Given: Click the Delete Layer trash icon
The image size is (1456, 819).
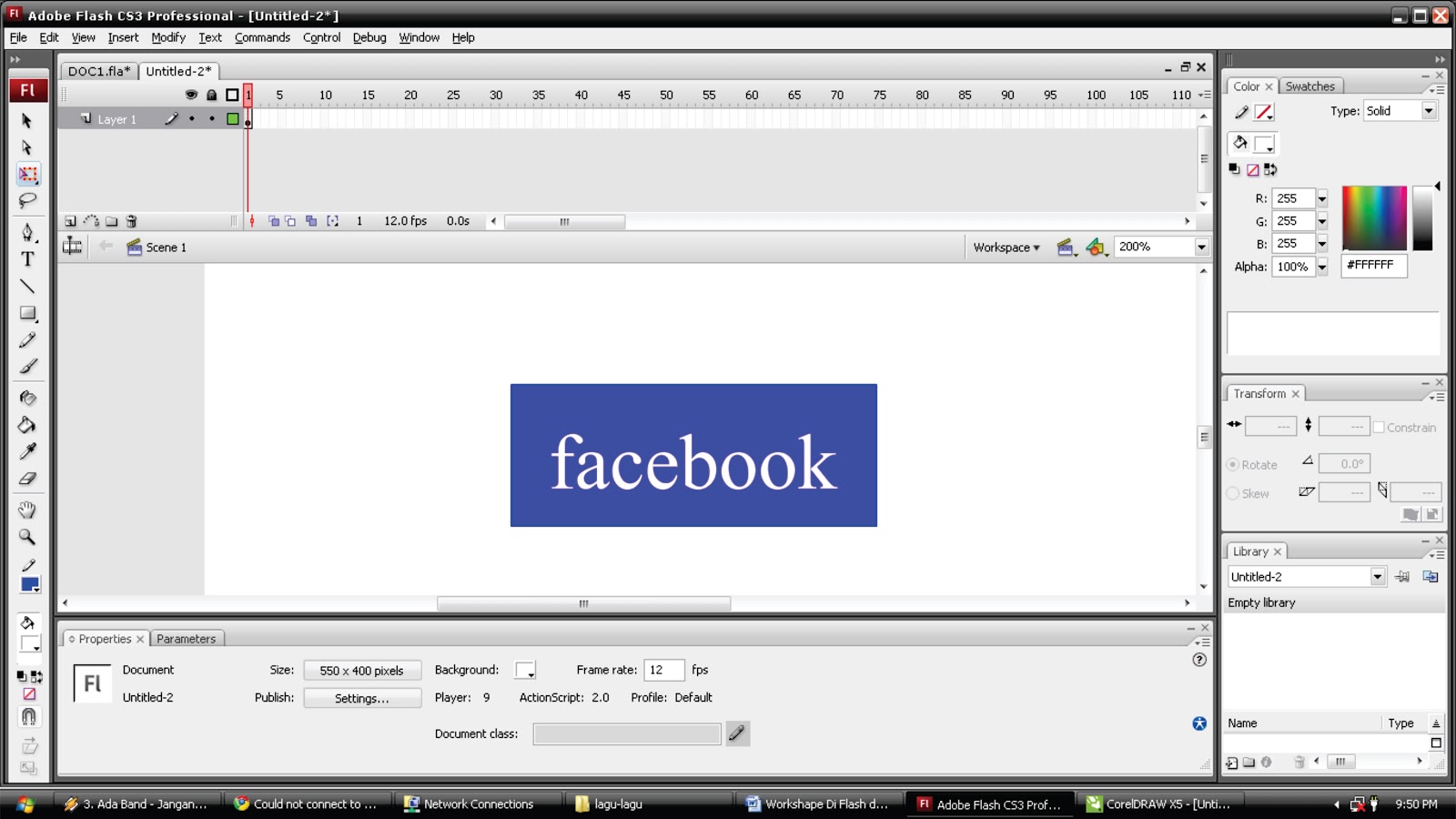Looking at the screenshot, I should [x=131, y=221].
